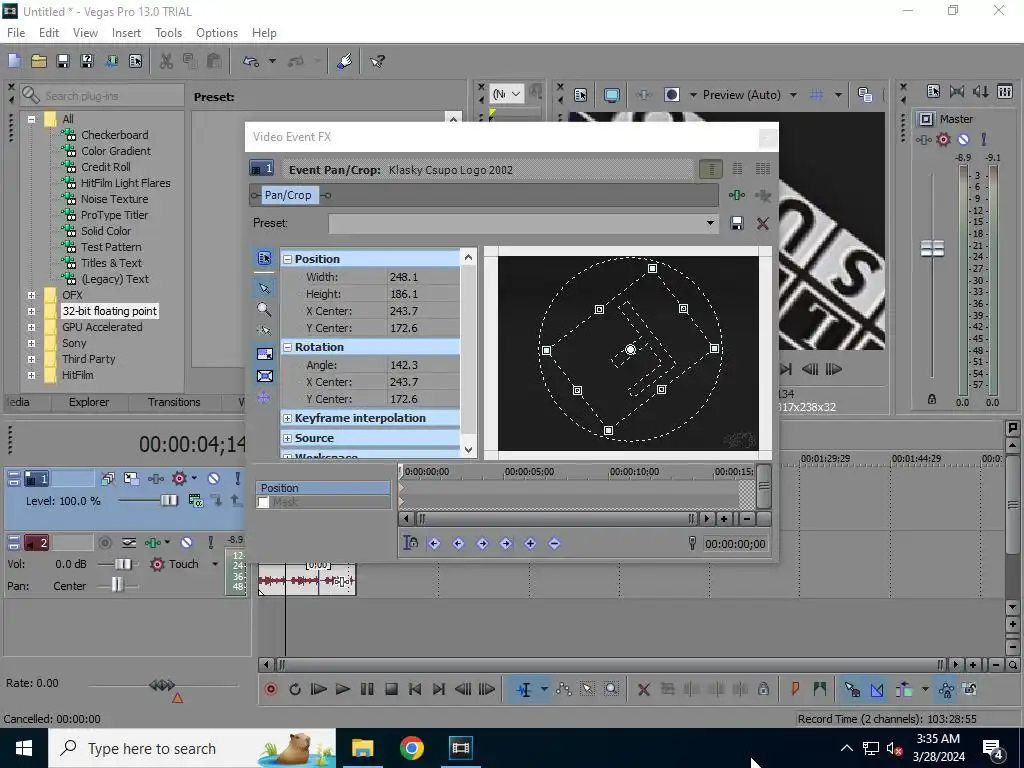Click Sync Cursor icon in keyframe controller
Image resolution: width=1024 pixels, height=768 pixels.
click(x=410, y=543)
